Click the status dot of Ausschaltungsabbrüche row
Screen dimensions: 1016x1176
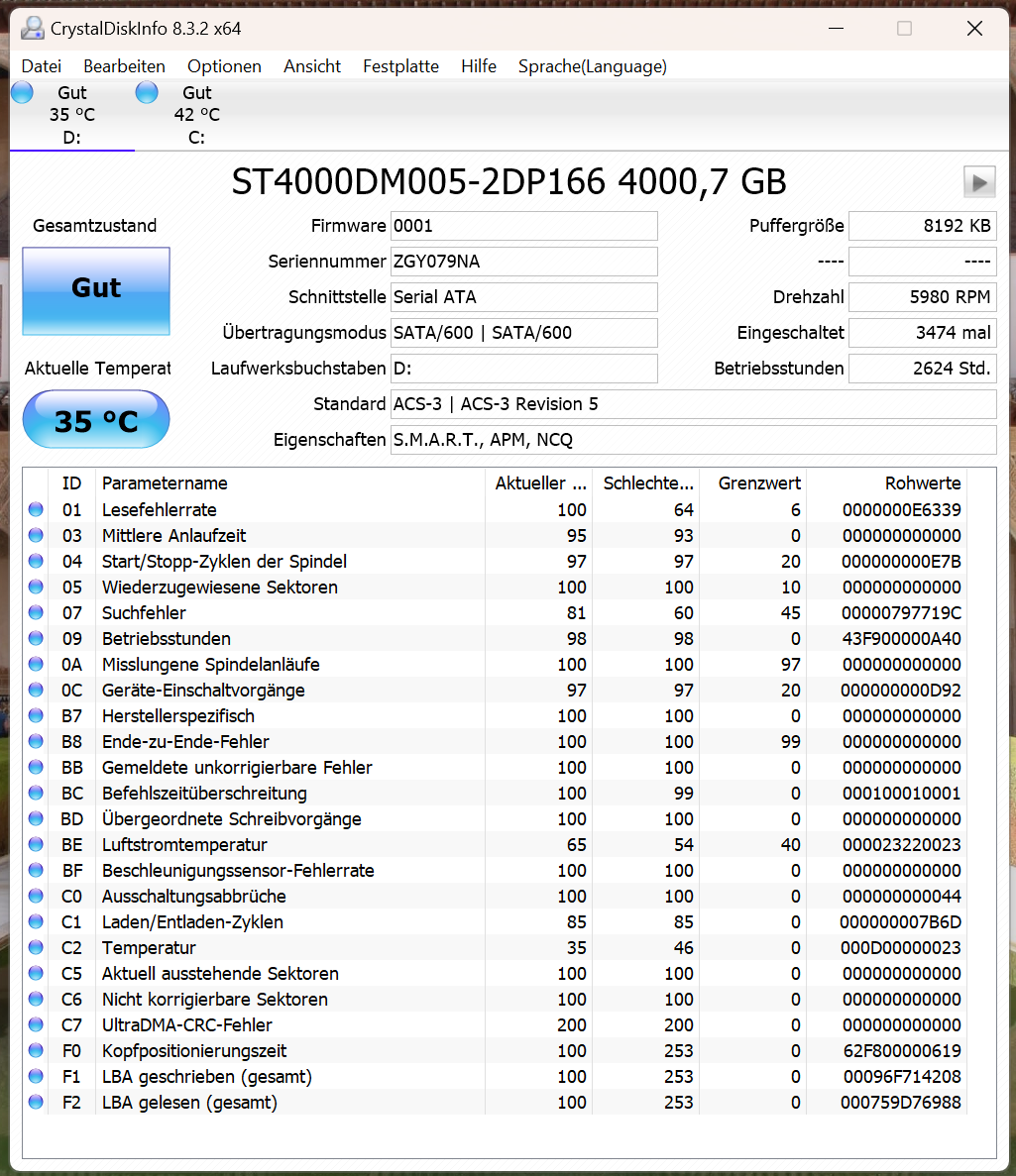click(x=36, y=897)
